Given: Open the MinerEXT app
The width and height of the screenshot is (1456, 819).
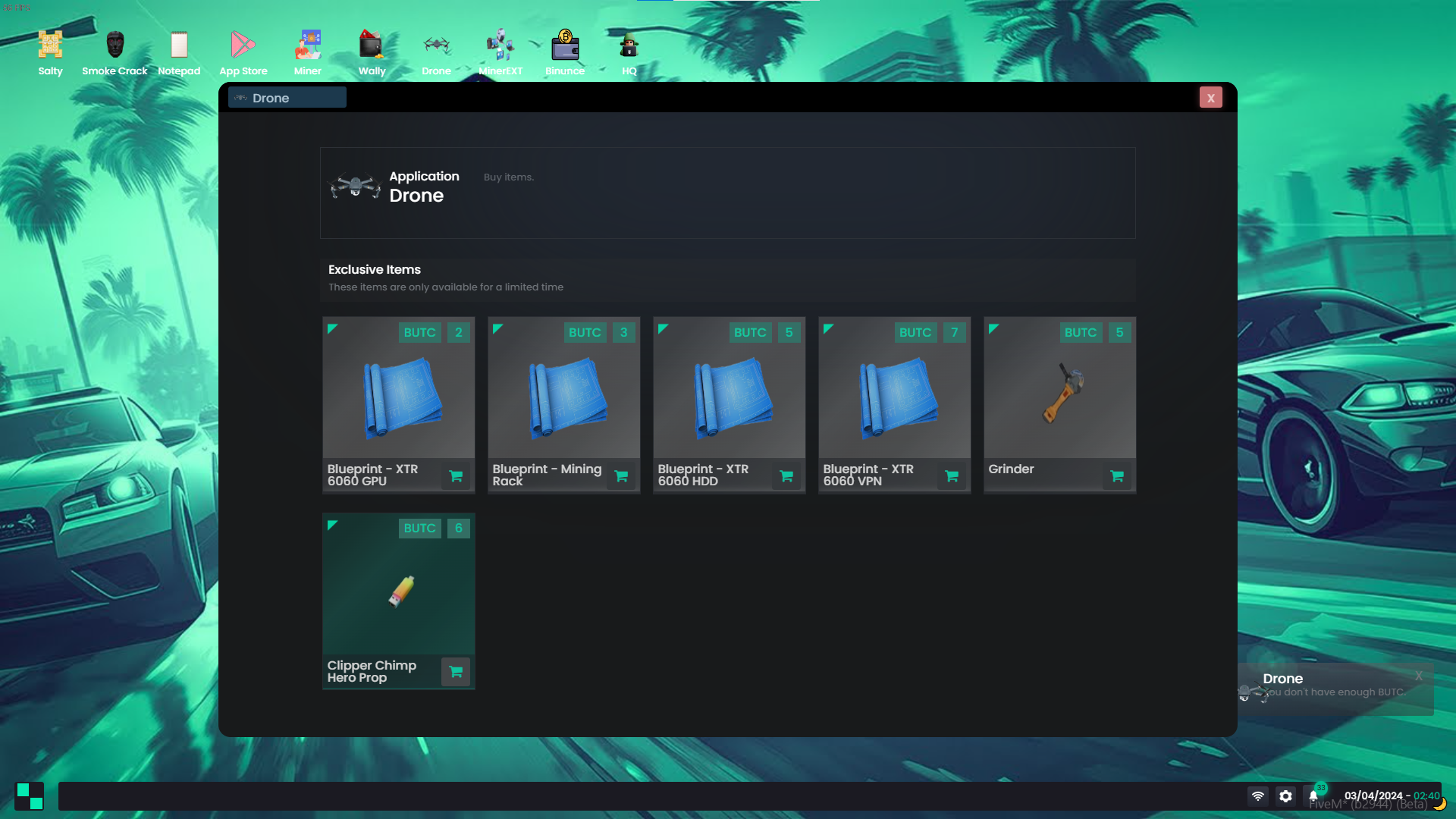Looking at the screenshot, I should coord(500,53).
